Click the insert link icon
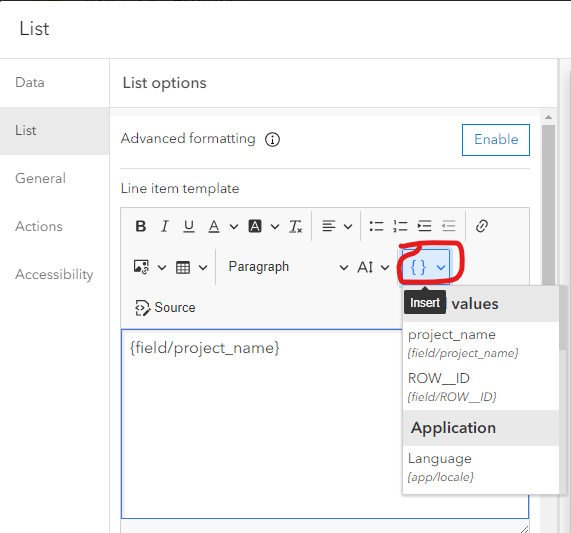 [x=482, y=226]
